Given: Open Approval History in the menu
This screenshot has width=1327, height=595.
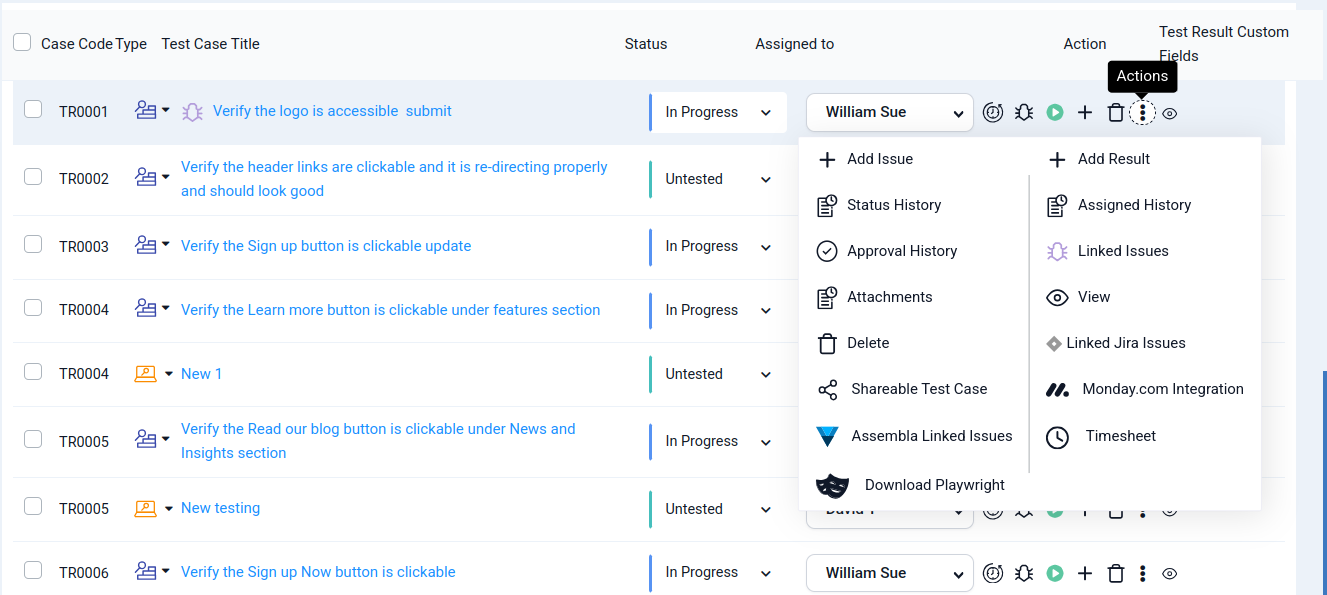Looking at the screenshot, I should click(x=888, y=251).
